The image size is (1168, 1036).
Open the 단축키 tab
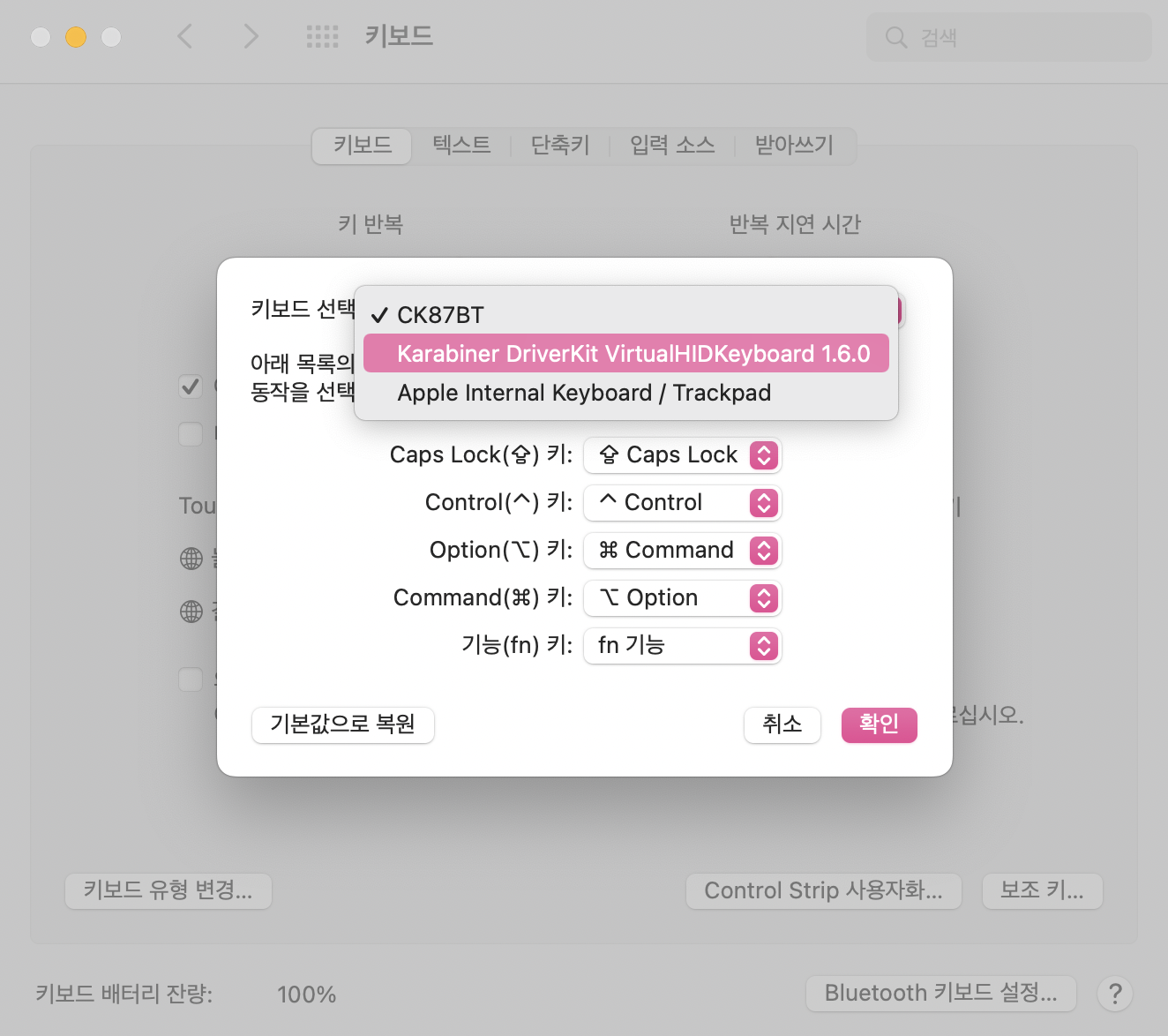coord(560,146)
